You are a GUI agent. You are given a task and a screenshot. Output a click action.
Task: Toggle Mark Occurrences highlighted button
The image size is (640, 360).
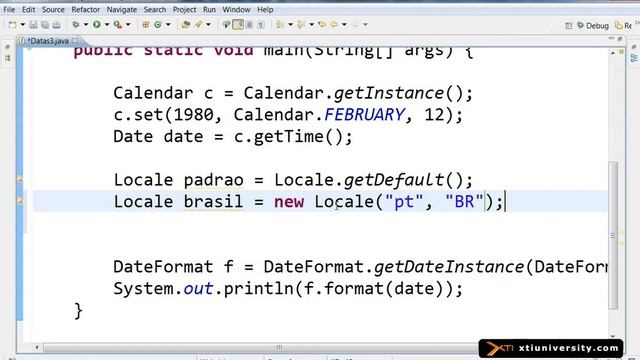pyautogui.click(x=238, y=25)
